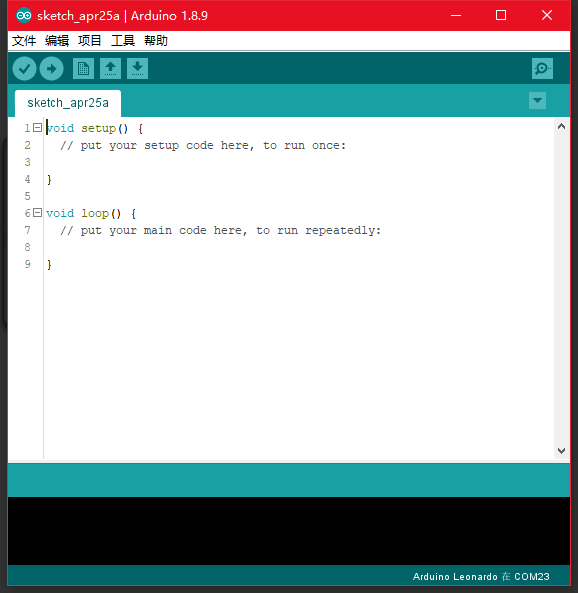The width and height of the screenshot is (578, 593).
Task: Click the editor scrollbar down arrow
Action: [561, 450]
